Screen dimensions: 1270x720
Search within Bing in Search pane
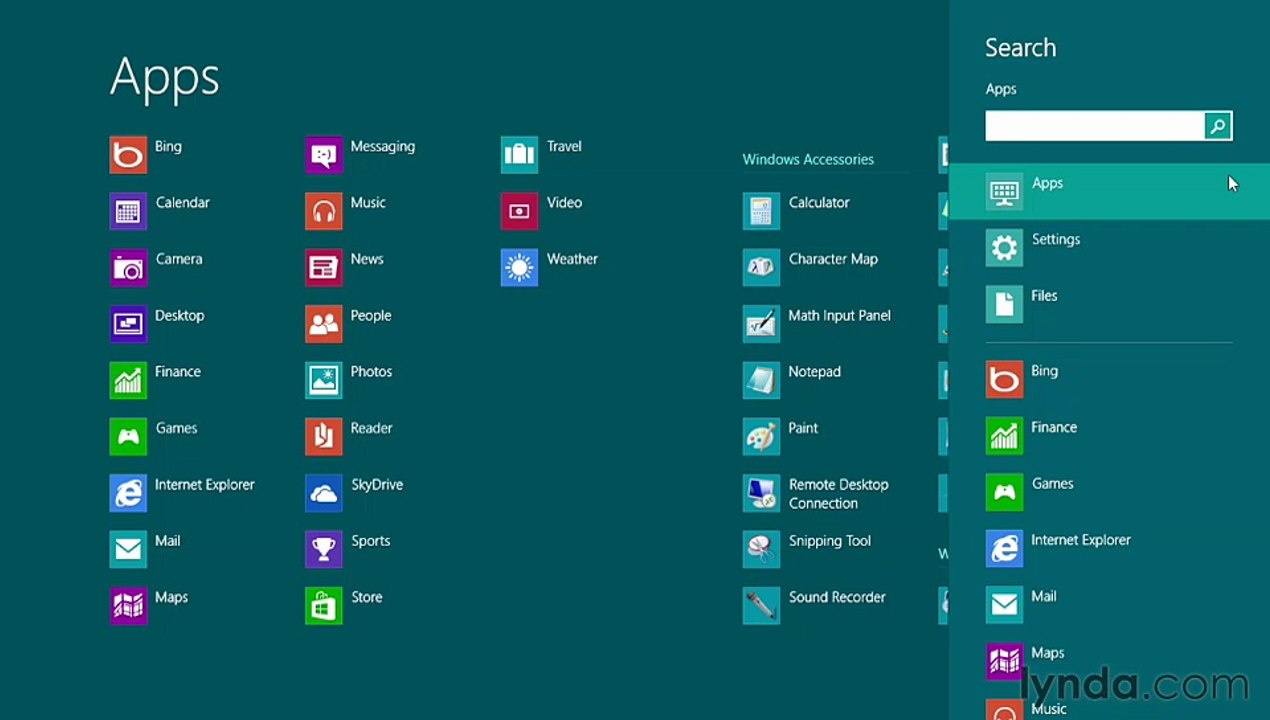[1109, 379]
